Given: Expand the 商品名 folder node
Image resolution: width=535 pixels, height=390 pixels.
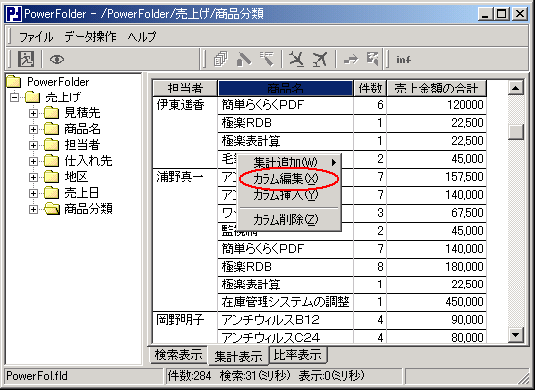Looking at the screenshot, I should point(33,129).
